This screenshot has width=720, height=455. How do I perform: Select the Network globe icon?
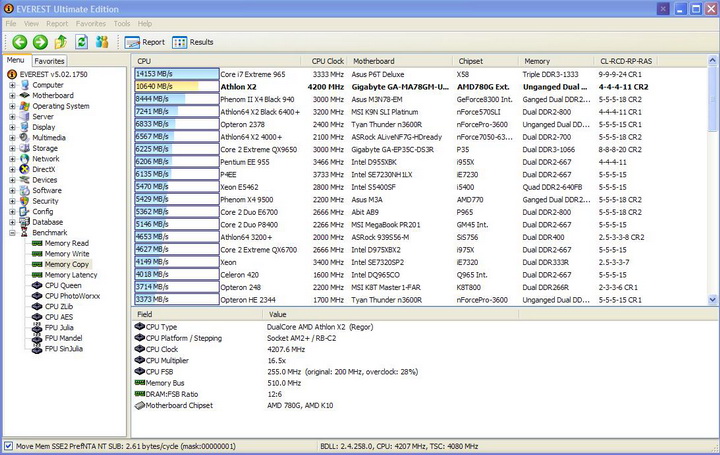[x=24, y=159]
